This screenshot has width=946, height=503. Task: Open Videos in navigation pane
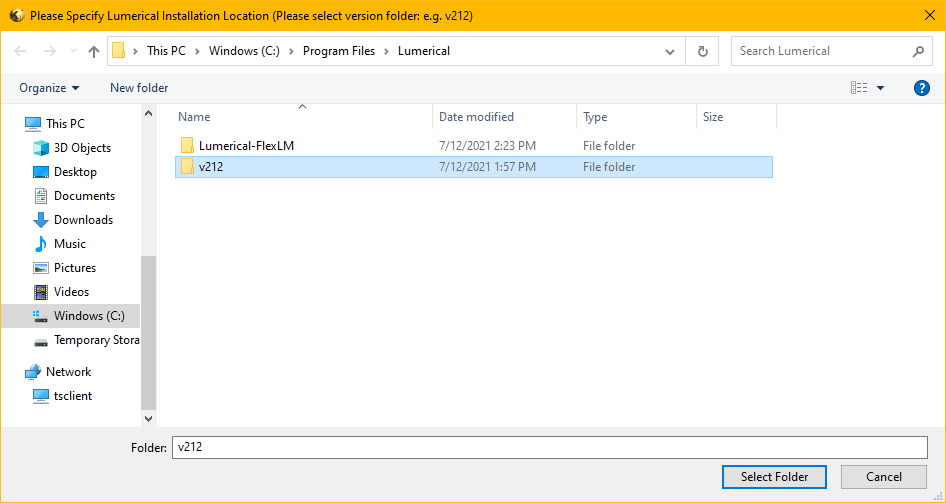tap(71, 292)
